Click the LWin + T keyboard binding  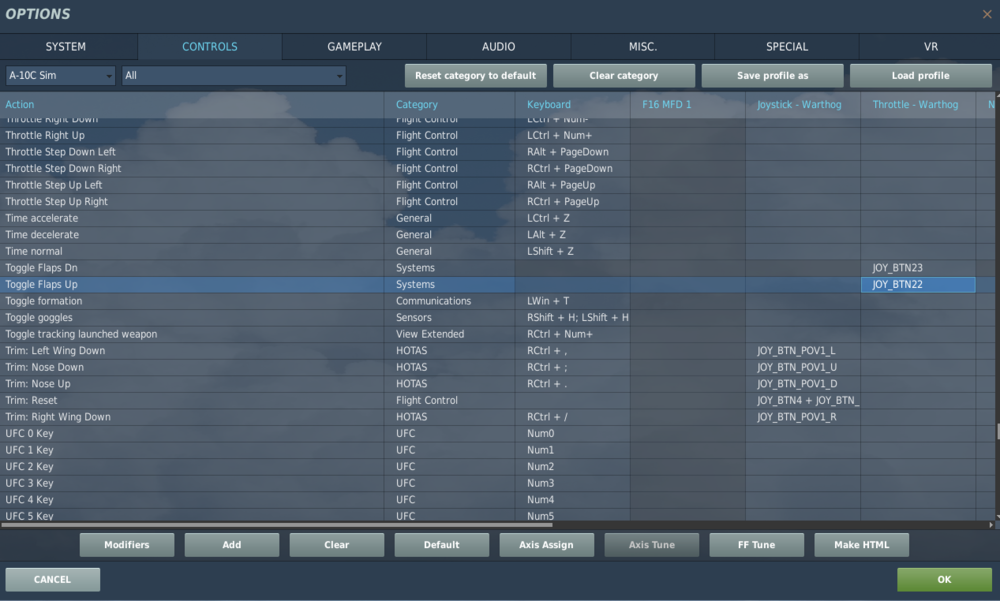click(x=573, y=301)
